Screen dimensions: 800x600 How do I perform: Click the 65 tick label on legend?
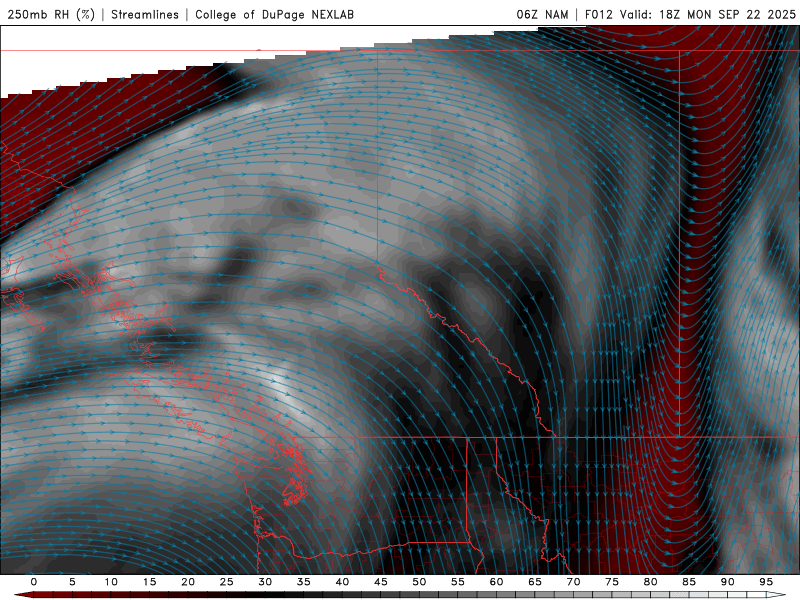click(x=535, y=582)
